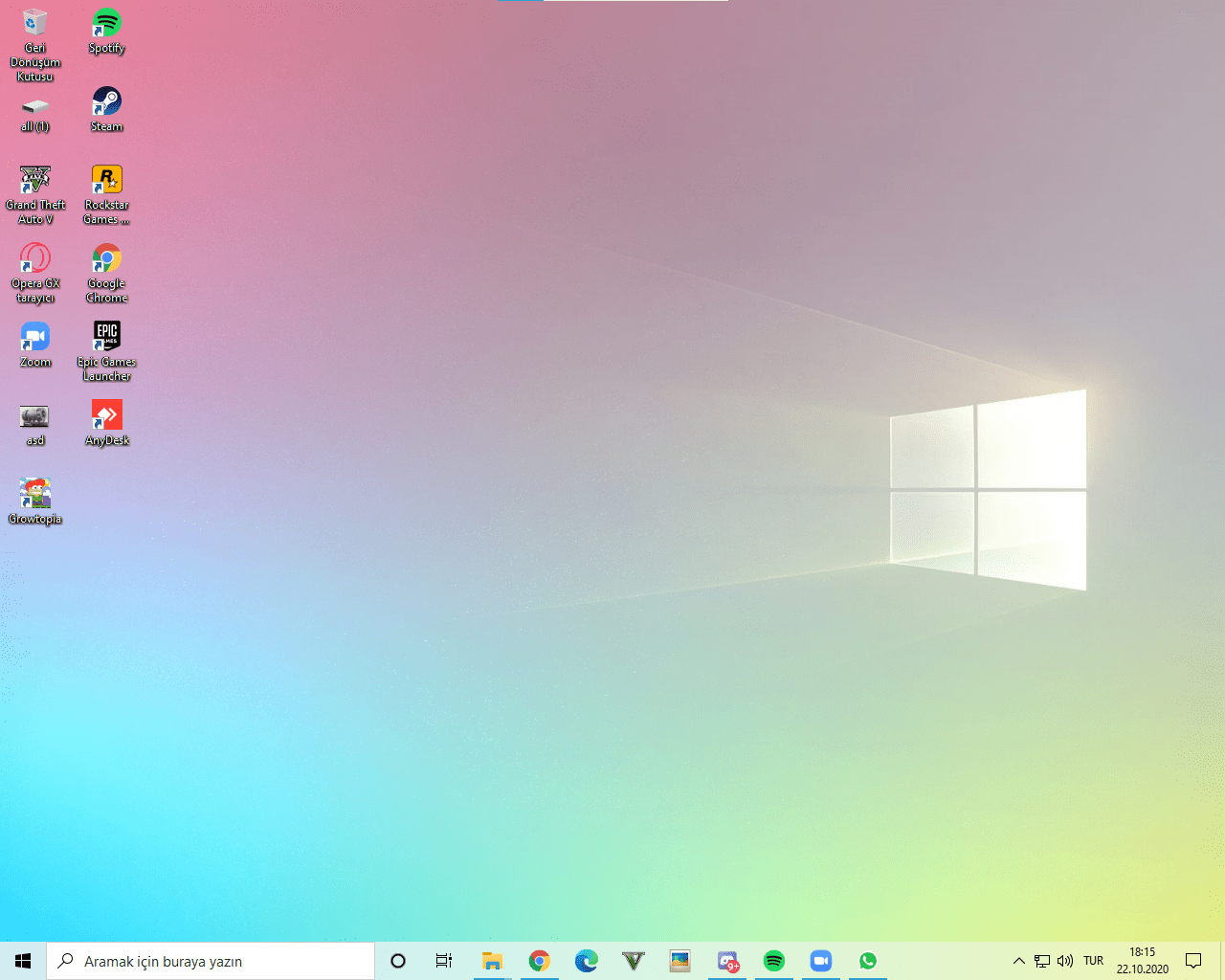Select the Spotify desktop shortcut
1225x980 pixels.
pos(107,31)
